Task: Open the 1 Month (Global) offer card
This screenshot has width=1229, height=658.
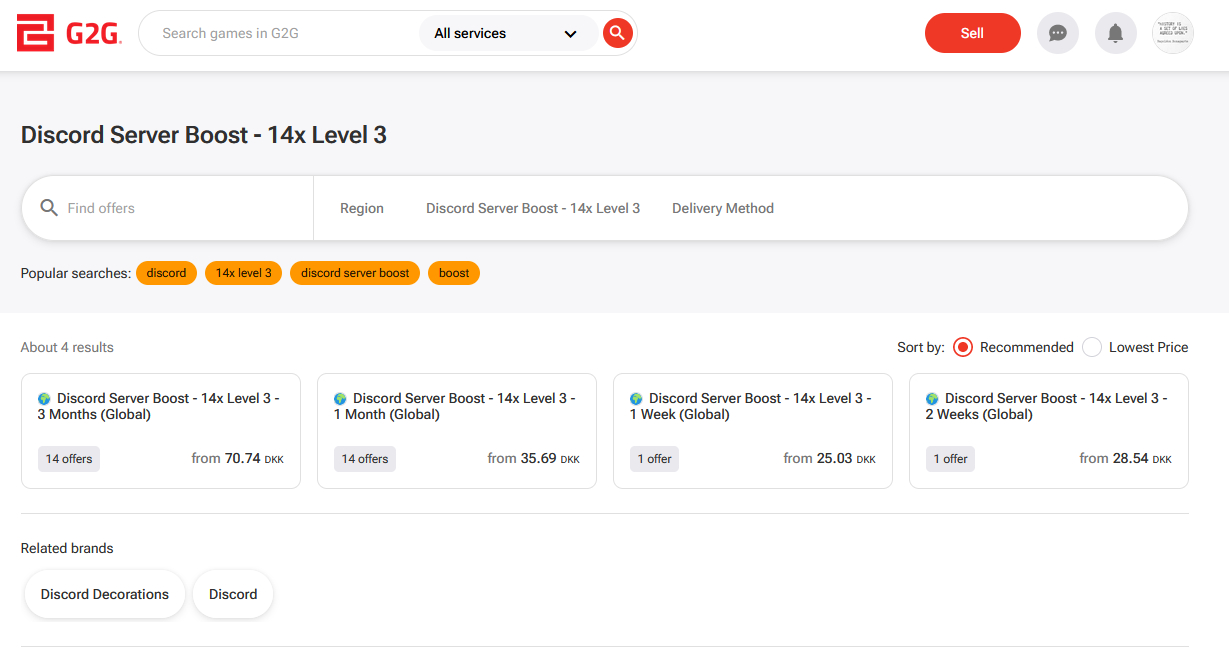Action: [x=456, y=430]
